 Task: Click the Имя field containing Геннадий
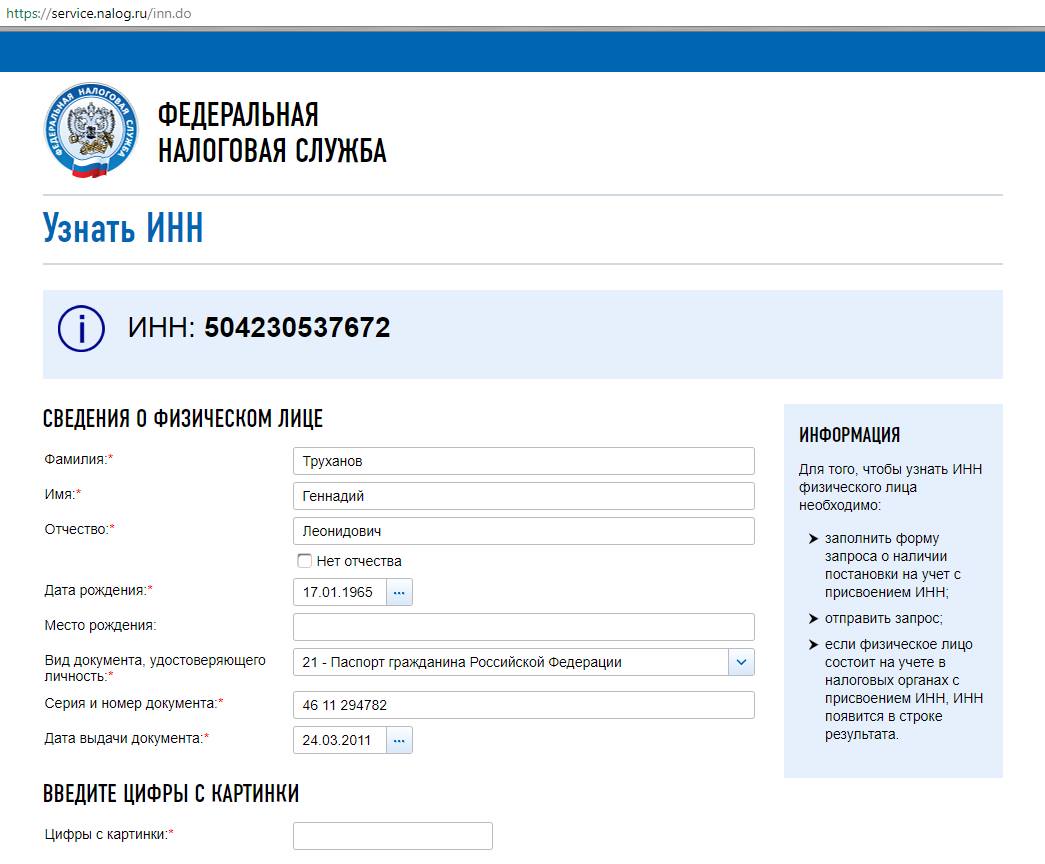coord(523,496)
